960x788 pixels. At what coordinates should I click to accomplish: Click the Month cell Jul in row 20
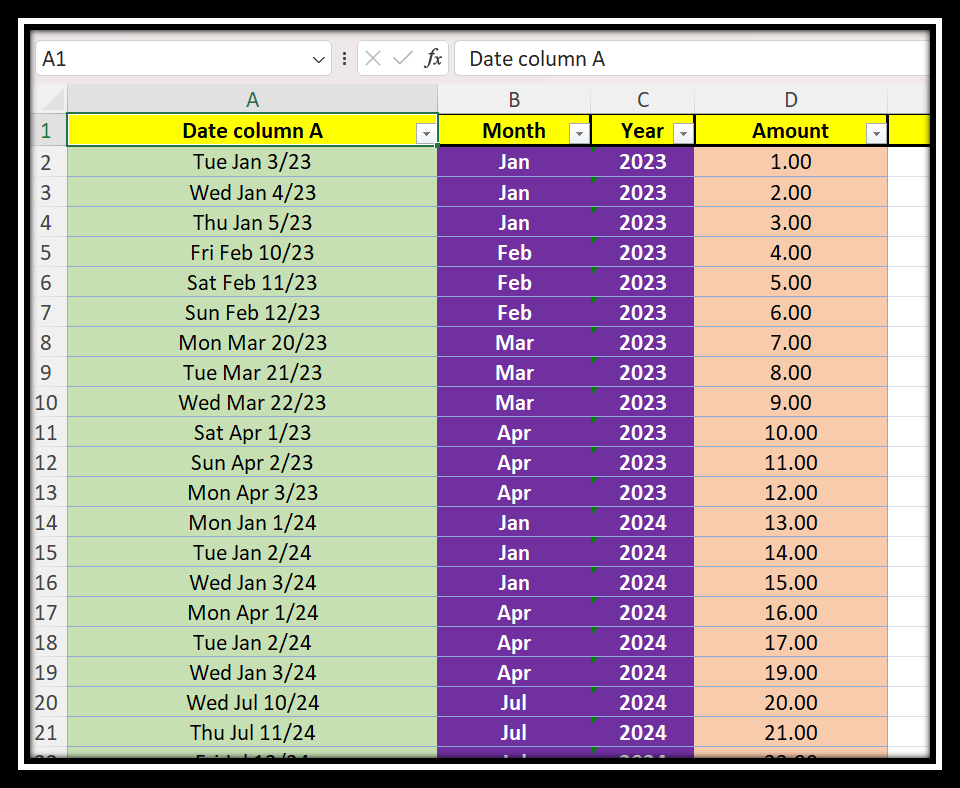pos(514,702)
